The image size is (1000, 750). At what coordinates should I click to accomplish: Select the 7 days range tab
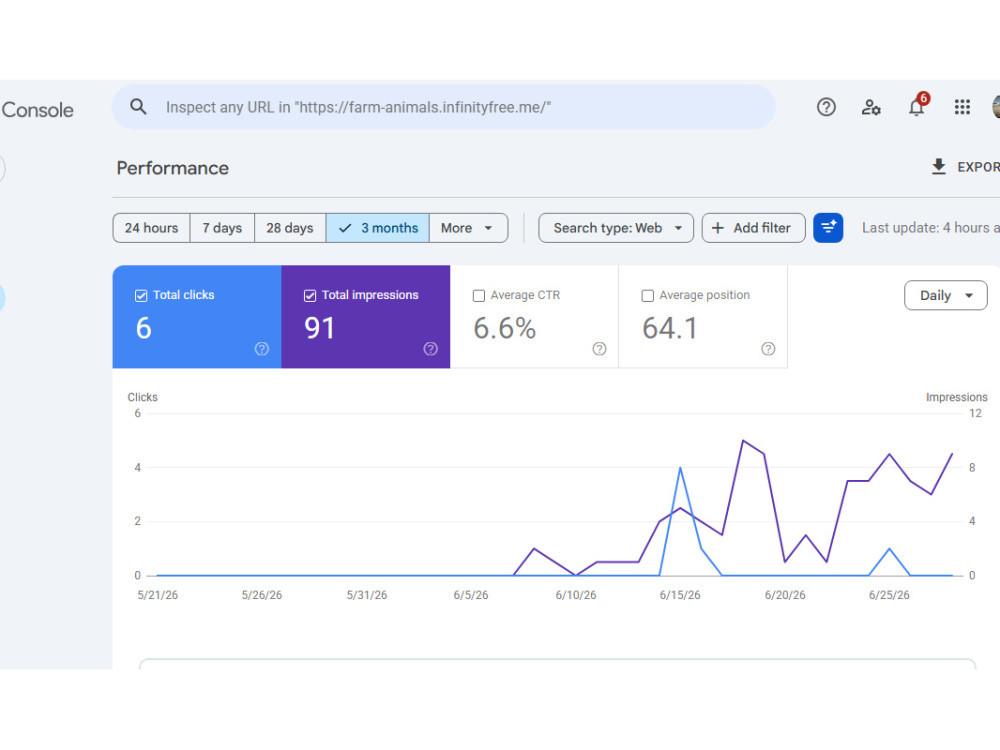[222, 228]
